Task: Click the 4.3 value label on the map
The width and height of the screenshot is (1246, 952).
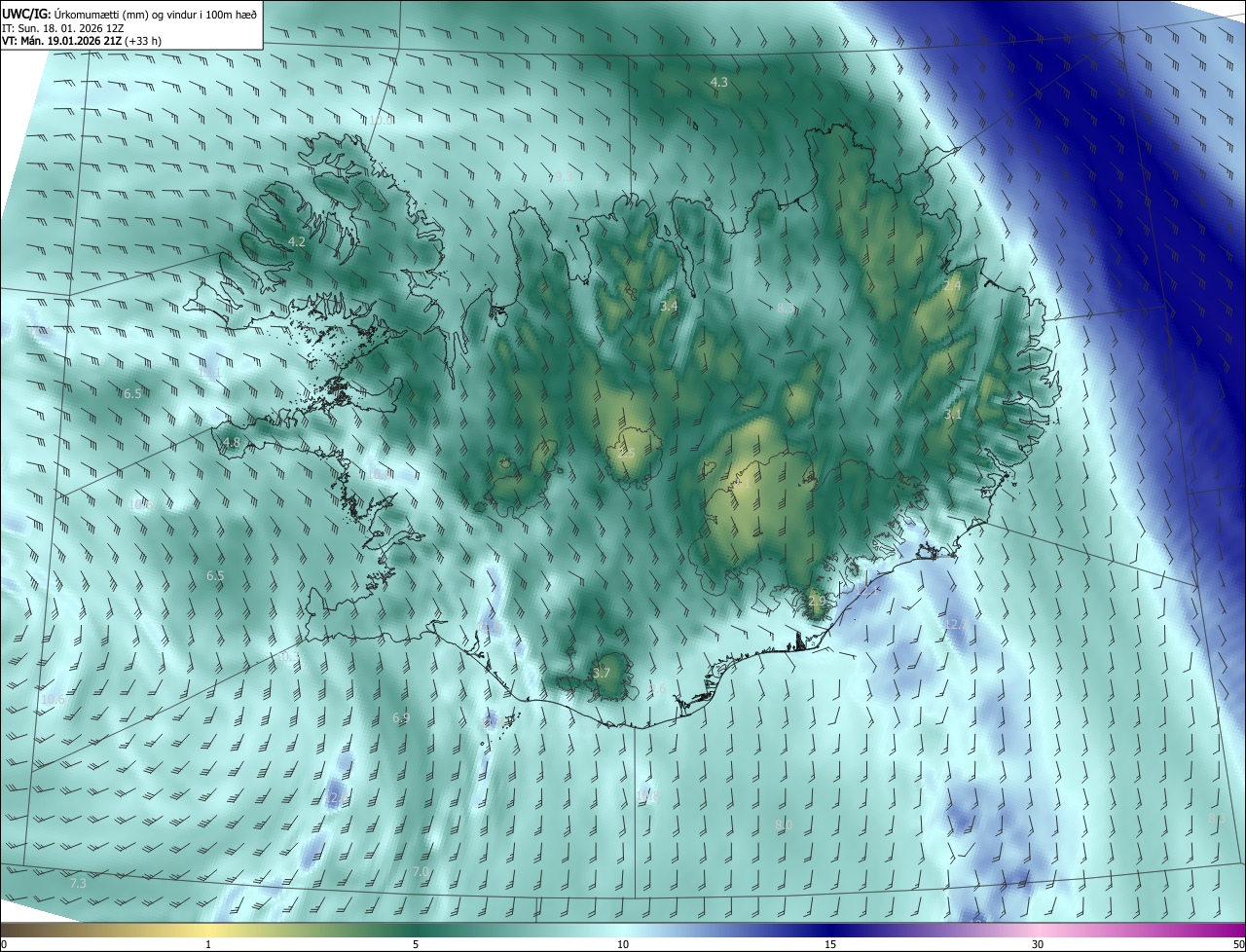Action: tap(719, 83)
